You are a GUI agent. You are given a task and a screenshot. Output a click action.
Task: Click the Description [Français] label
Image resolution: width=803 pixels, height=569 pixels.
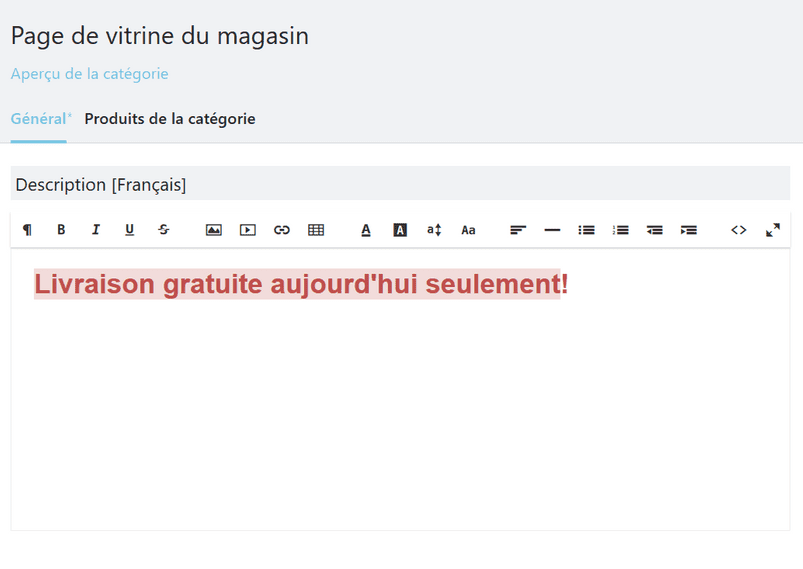click(101, 184)
